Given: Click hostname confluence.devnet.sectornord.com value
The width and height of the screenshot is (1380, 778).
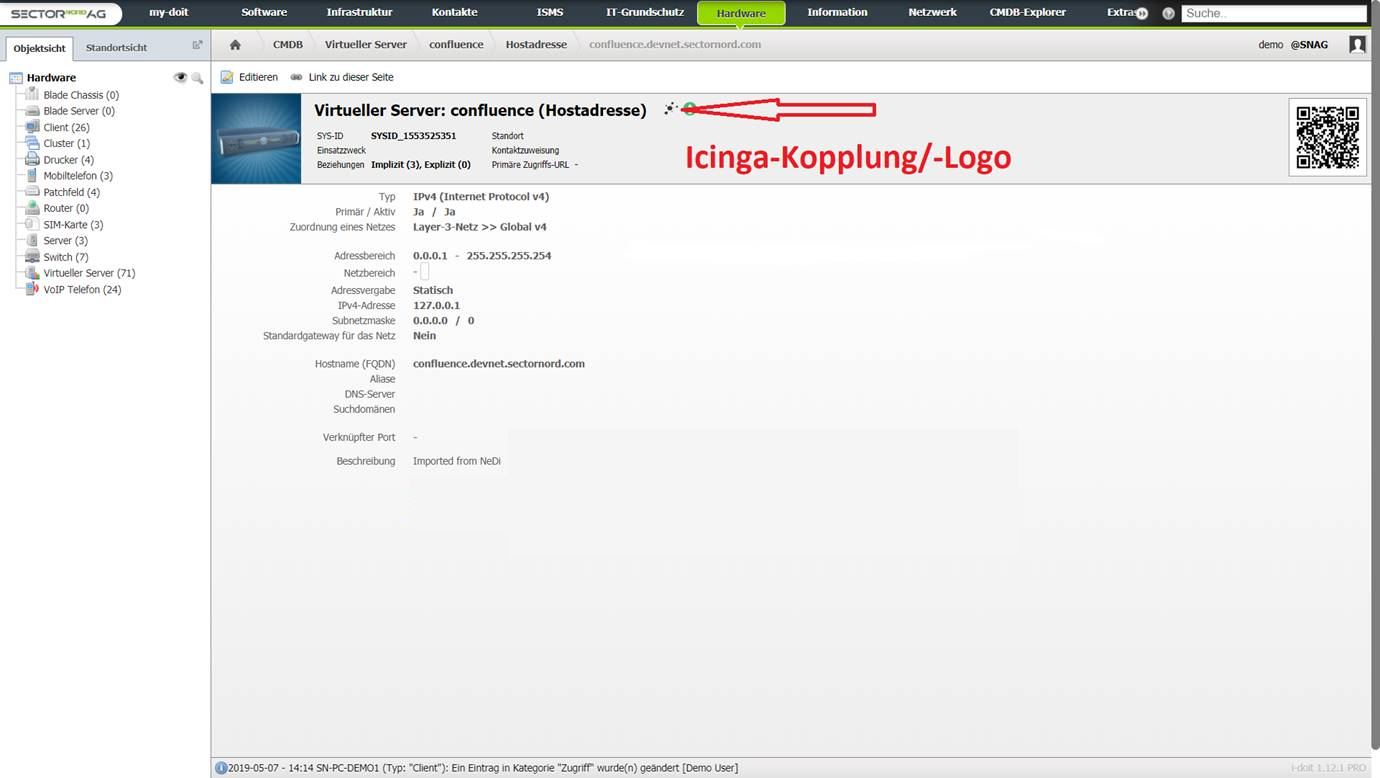Looking at the screenshot, I should coord(499,364).
